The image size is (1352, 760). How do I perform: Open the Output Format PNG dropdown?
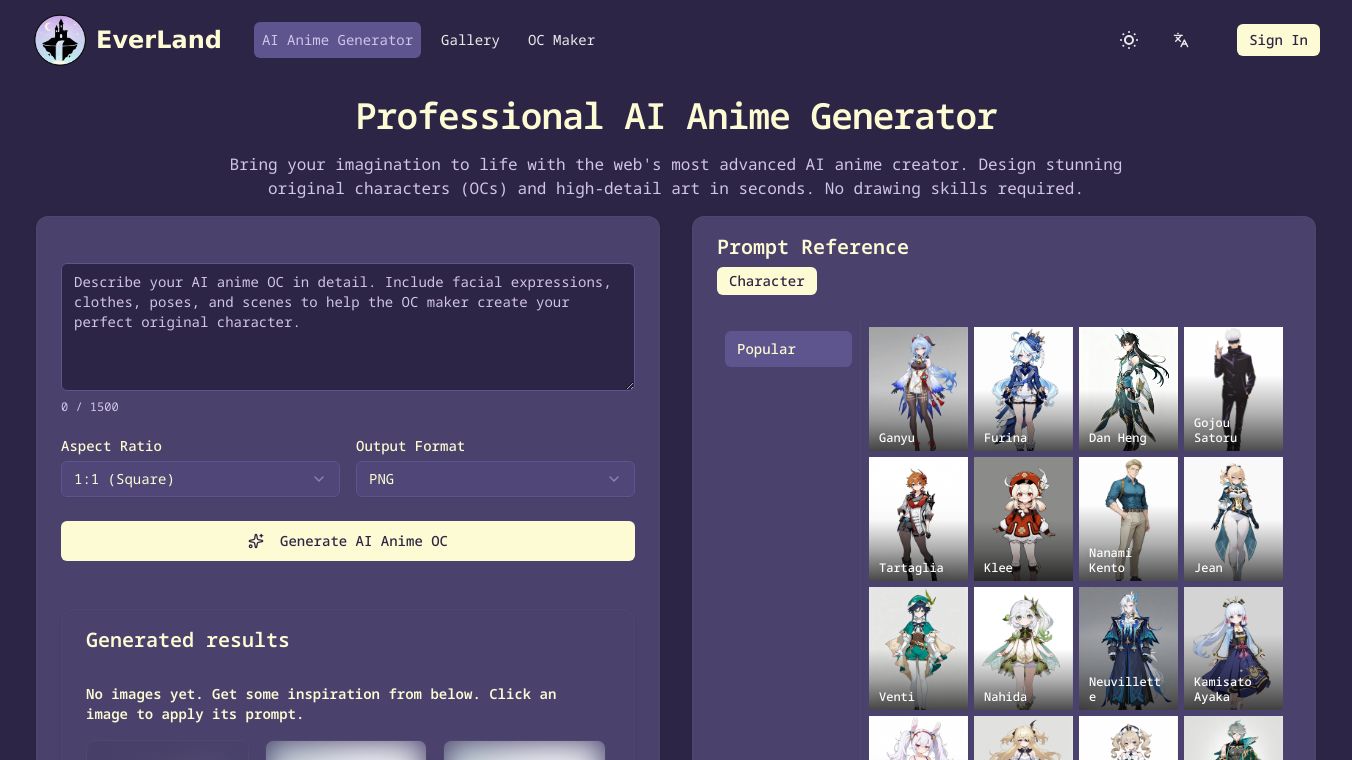click(495, 479)
